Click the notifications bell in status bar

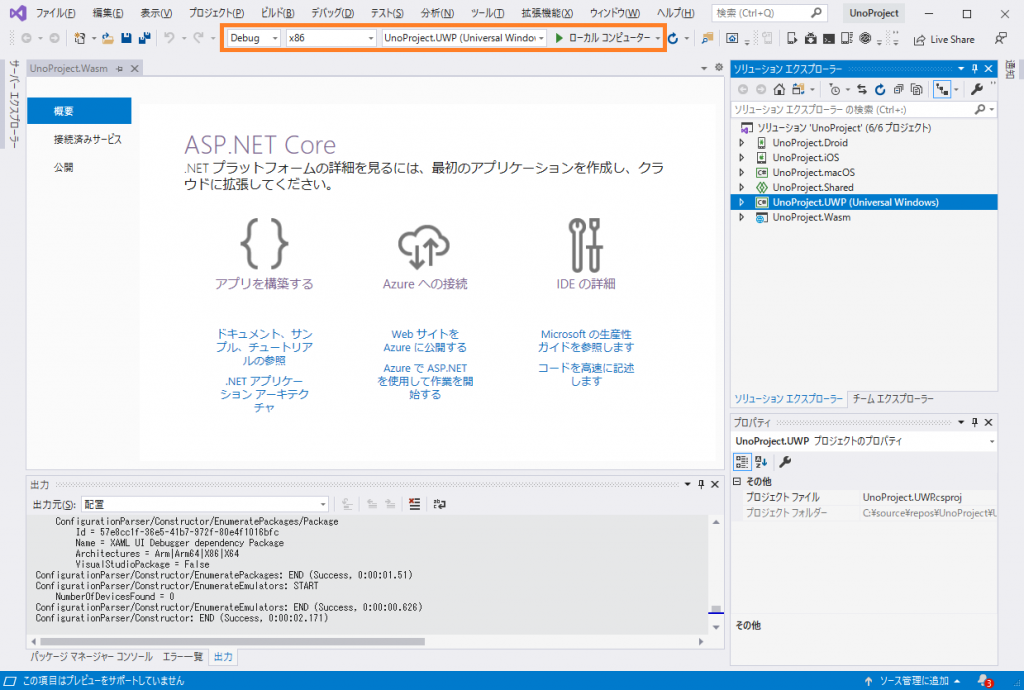[984, 681]
